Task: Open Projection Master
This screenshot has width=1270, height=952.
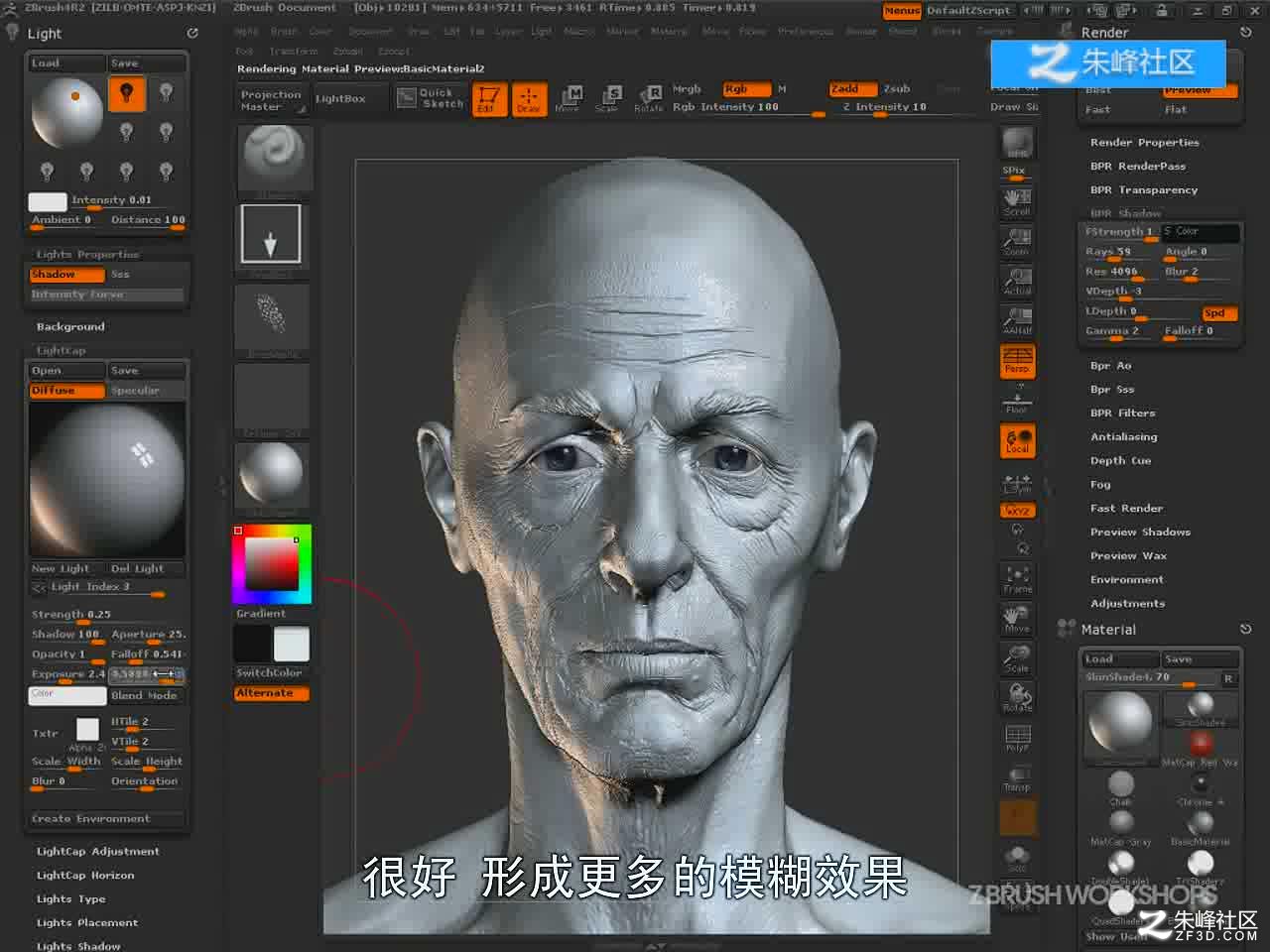Action: point(270,100)
